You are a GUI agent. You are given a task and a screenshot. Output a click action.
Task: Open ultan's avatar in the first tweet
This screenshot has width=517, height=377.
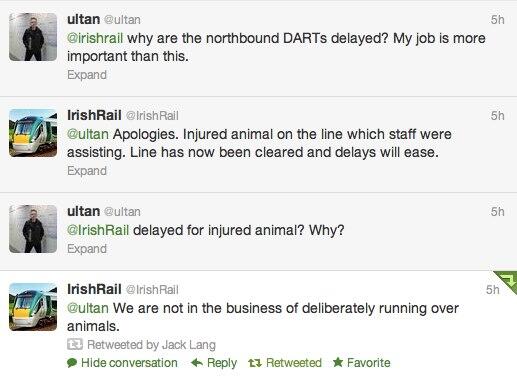[x=33, y=37]
